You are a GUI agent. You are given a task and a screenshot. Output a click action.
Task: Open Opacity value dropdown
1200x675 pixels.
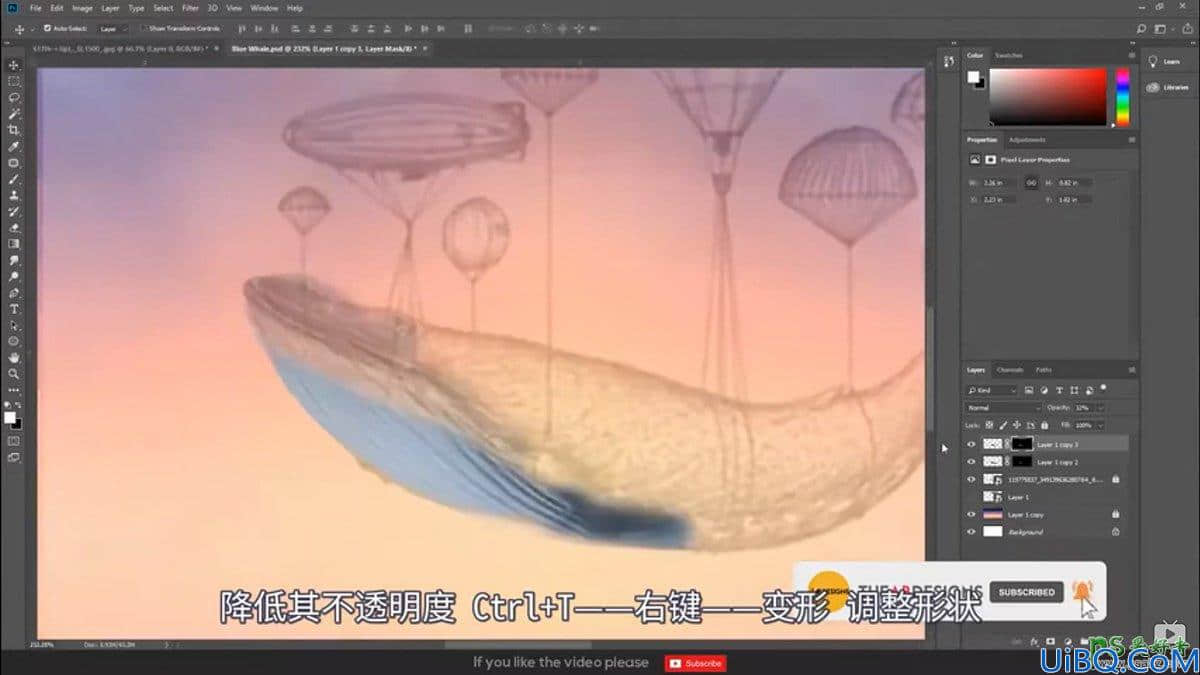click(1101, 408)
